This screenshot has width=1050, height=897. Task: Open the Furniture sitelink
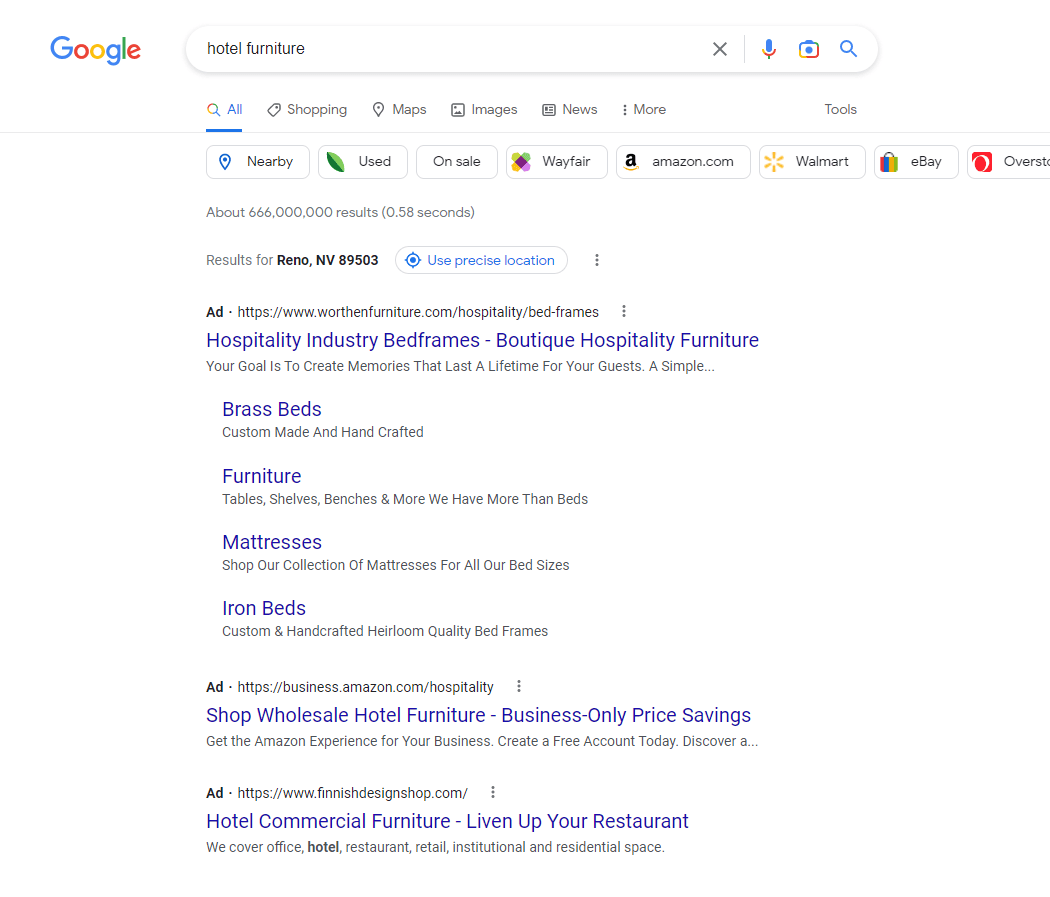click(x=262, y=476)
